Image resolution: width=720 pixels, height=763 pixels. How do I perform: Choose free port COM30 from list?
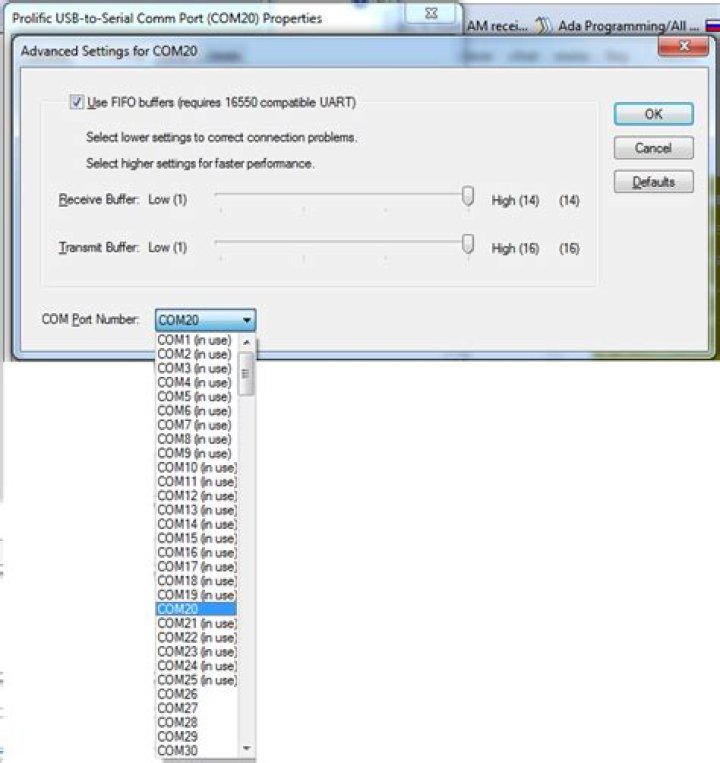pyautogui.click(x=197, y=750)
